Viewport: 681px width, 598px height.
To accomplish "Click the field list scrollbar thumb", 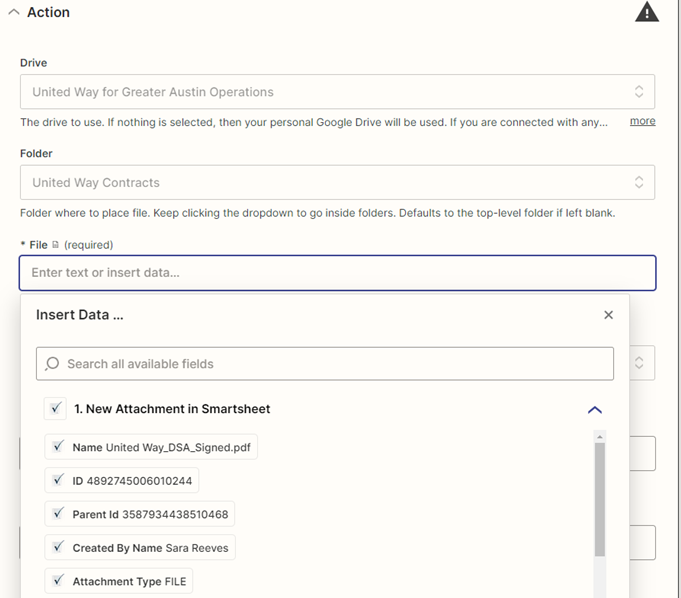I will [x=600, y=499].
